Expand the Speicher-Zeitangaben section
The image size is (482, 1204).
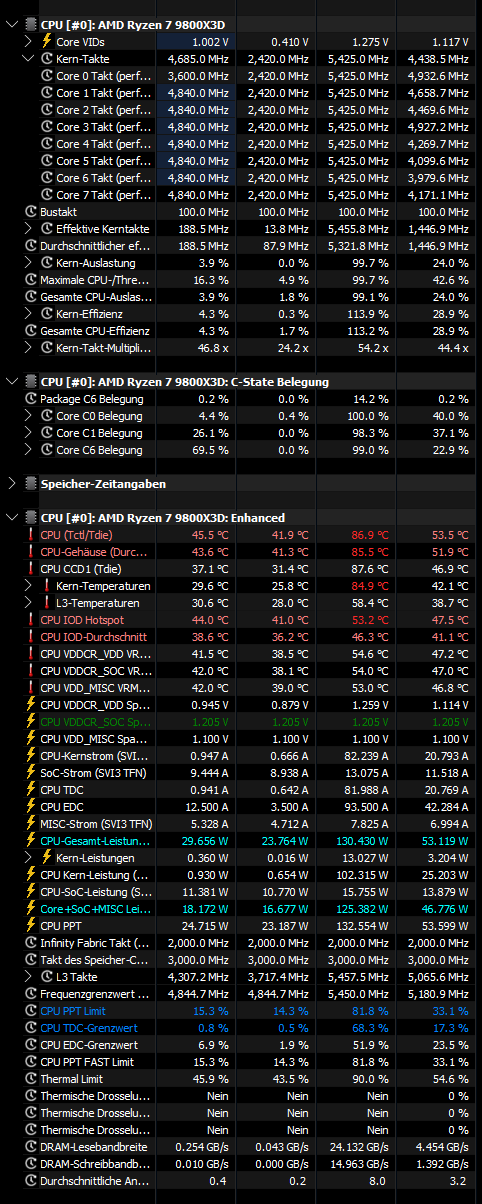point(12,483)
